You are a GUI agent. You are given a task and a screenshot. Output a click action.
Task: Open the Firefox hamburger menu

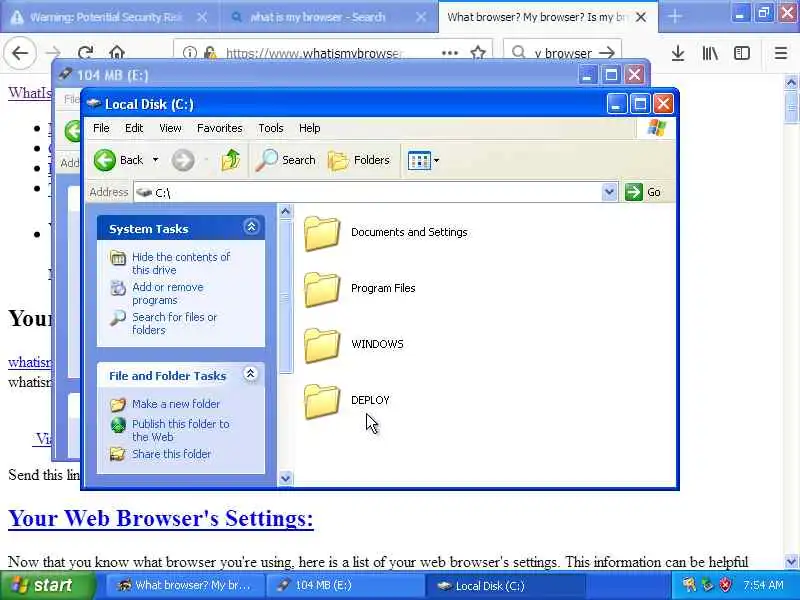781,53
